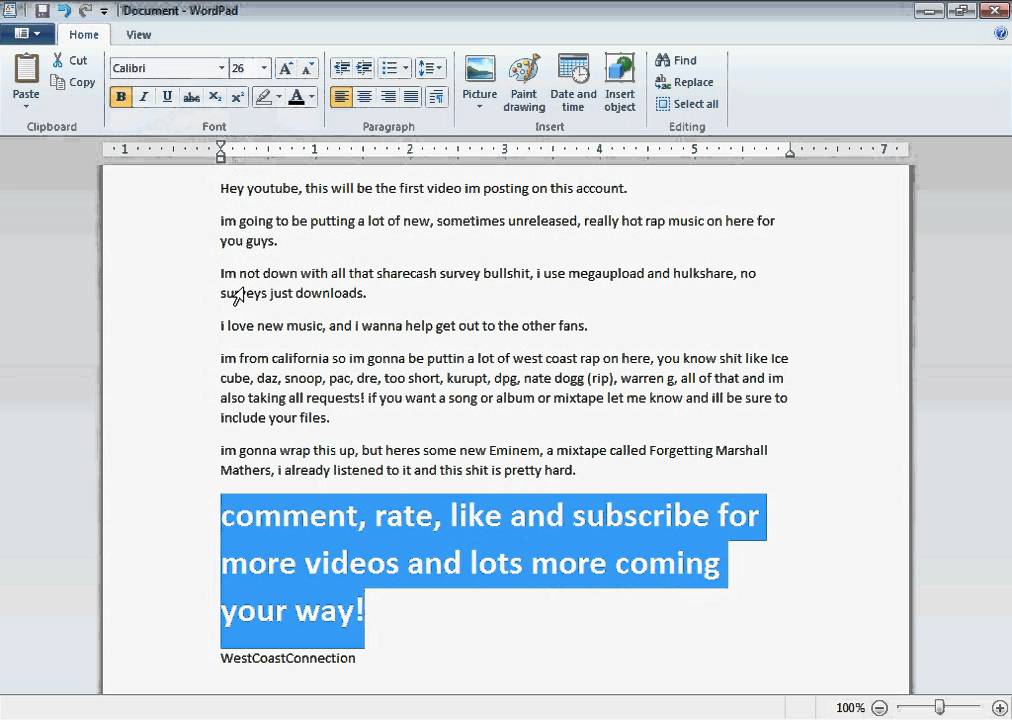
Task: Click the Undo arrow in title bar
Action: click(63, 10)
